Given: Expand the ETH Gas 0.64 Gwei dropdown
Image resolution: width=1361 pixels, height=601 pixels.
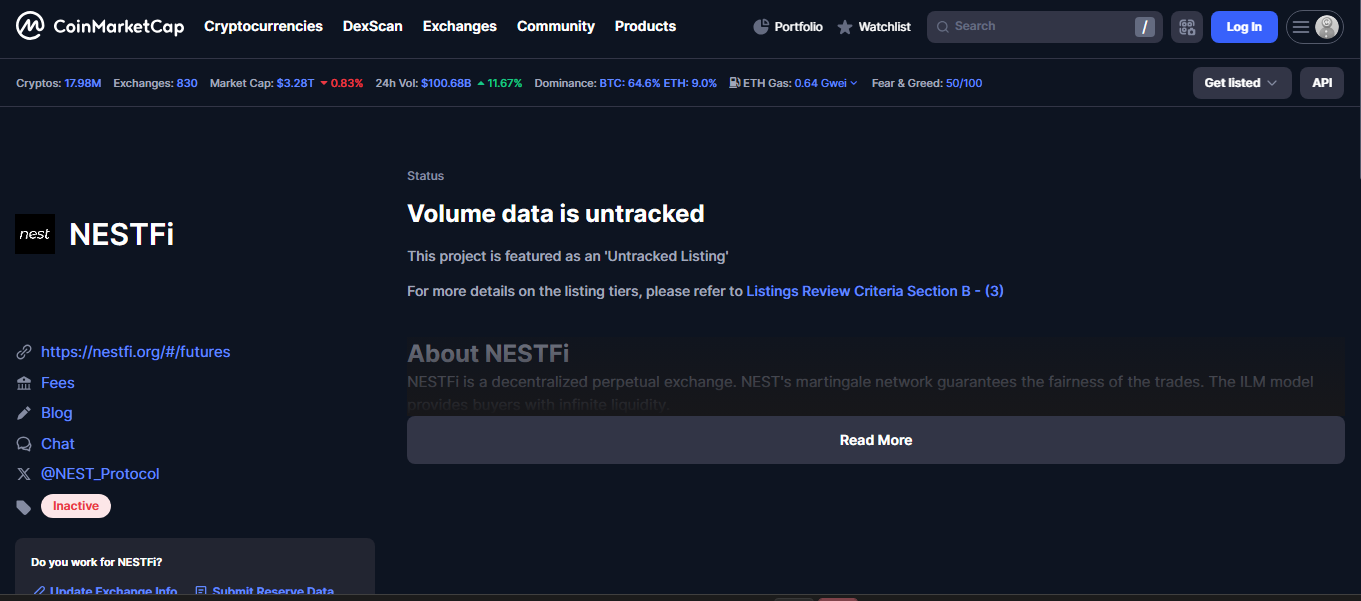Looking at the screenshot, I should coord(826,83).
